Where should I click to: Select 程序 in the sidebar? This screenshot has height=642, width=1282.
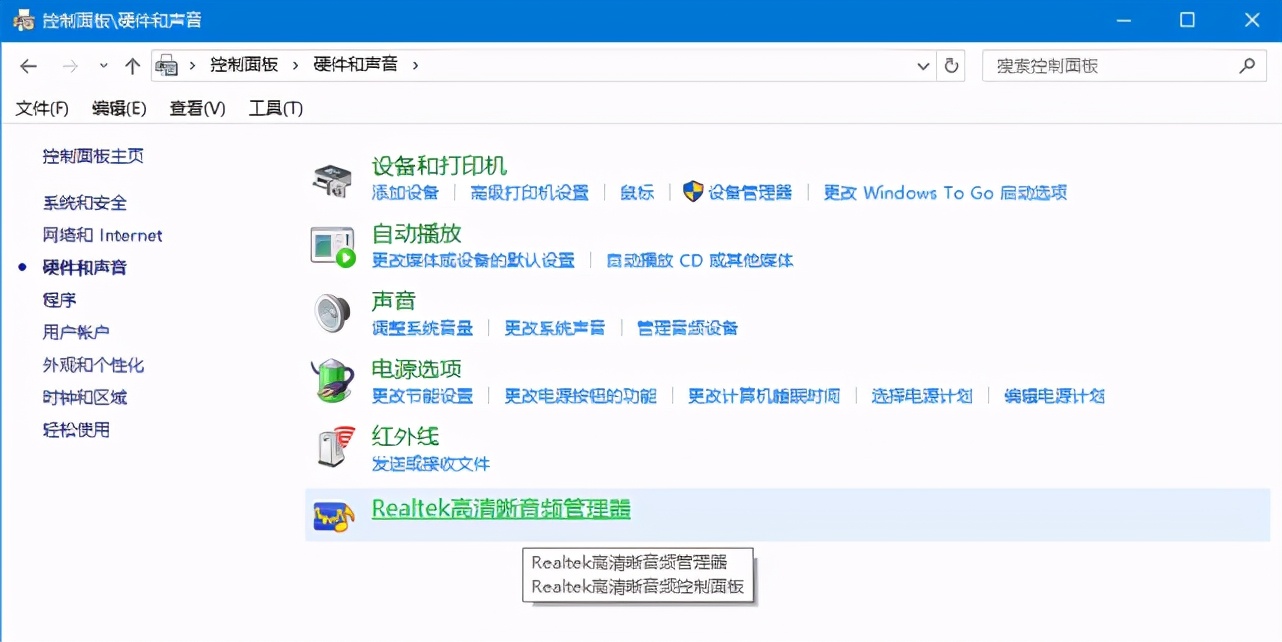tap(59, 300)
